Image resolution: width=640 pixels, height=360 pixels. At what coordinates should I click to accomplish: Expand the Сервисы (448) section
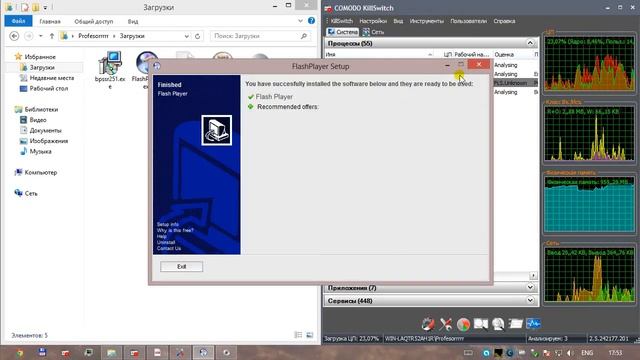(530, 300)
